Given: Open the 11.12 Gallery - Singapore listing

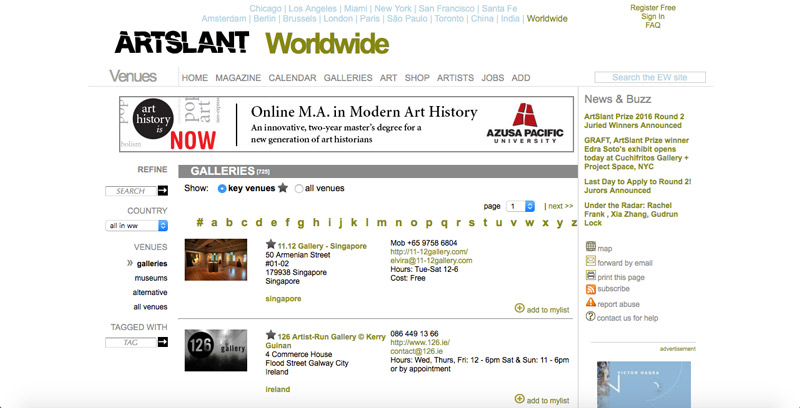Looking at the screenshot, I should [322, 246].
